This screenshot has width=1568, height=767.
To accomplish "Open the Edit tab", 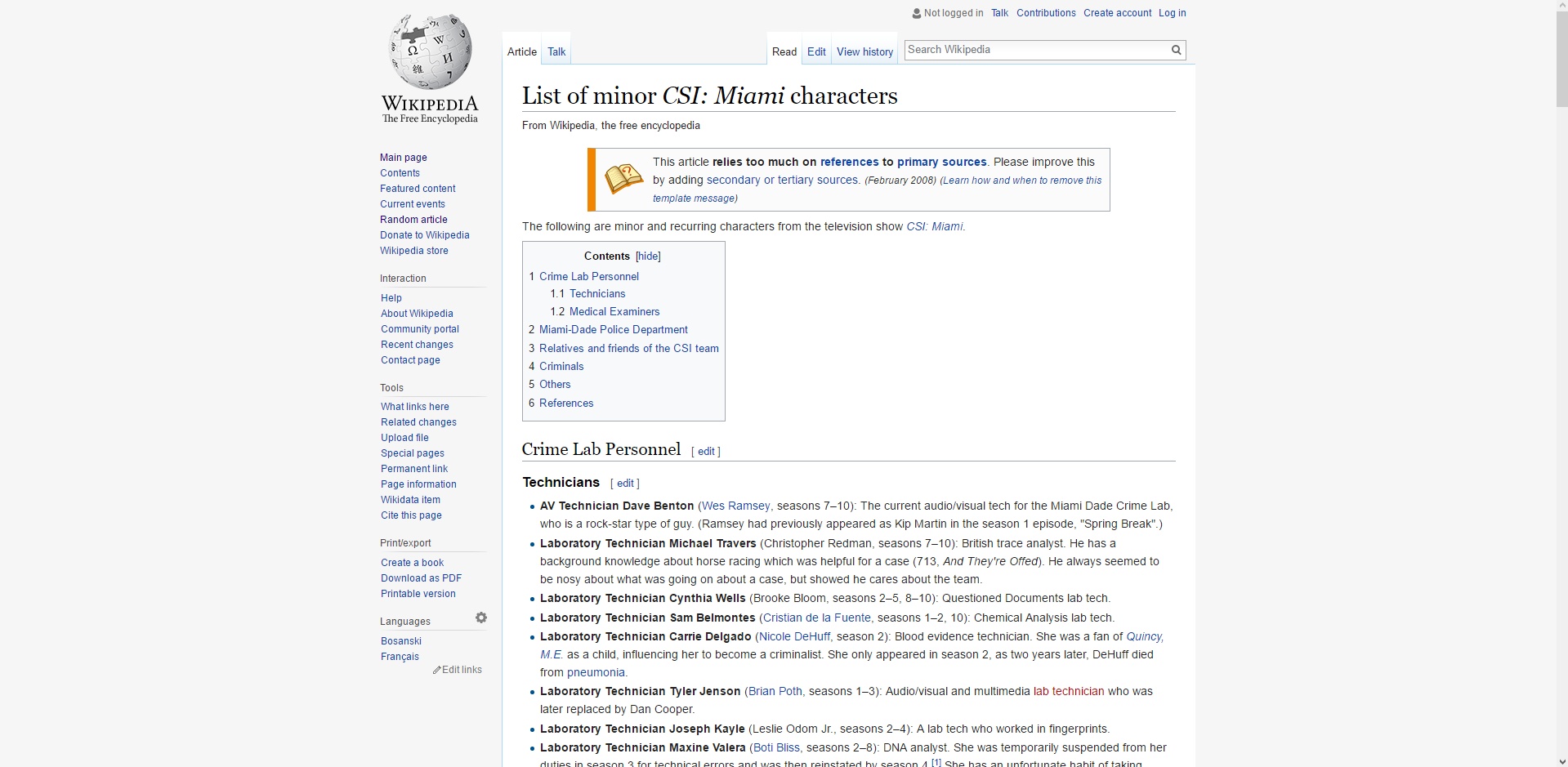I will tap(816, 51).
